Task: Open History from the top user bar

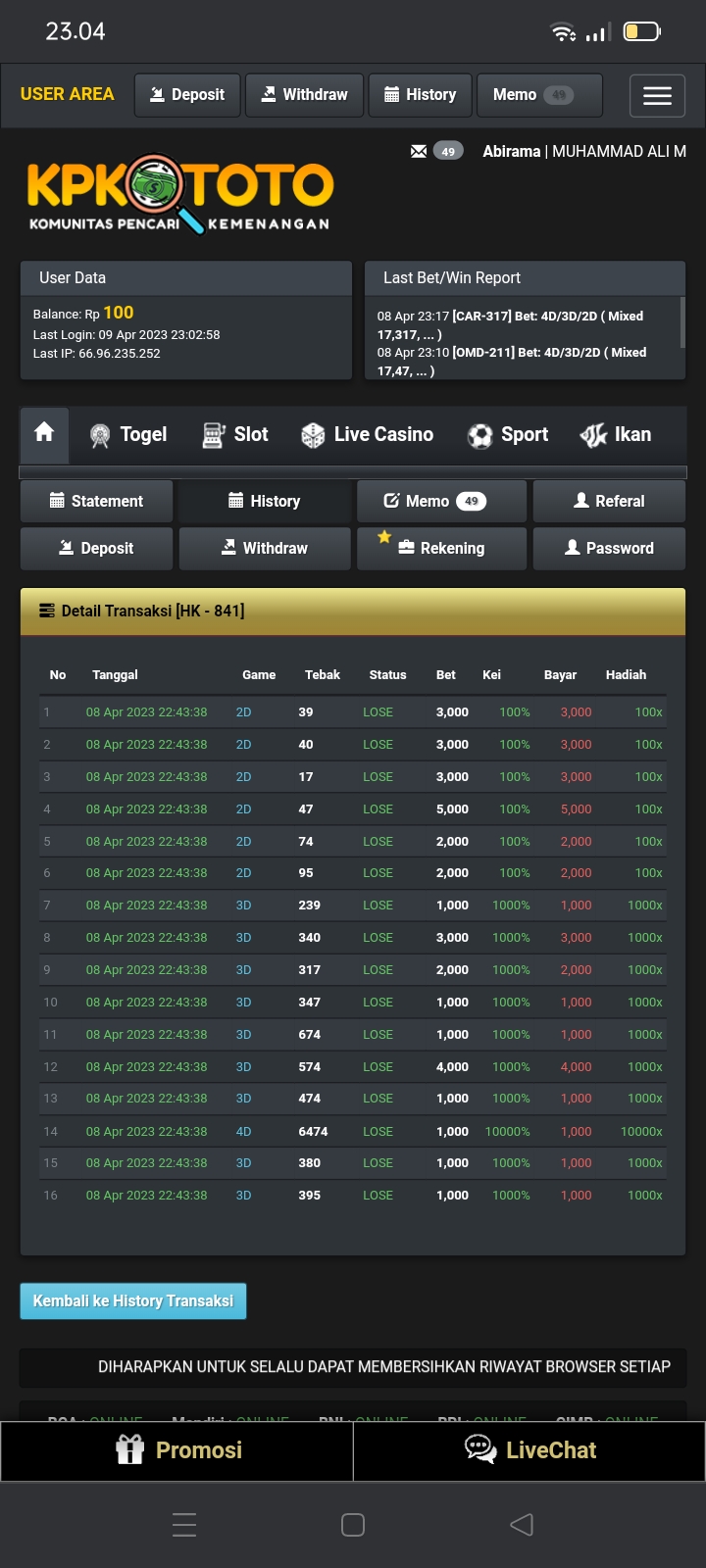Action: pos(420,95)
